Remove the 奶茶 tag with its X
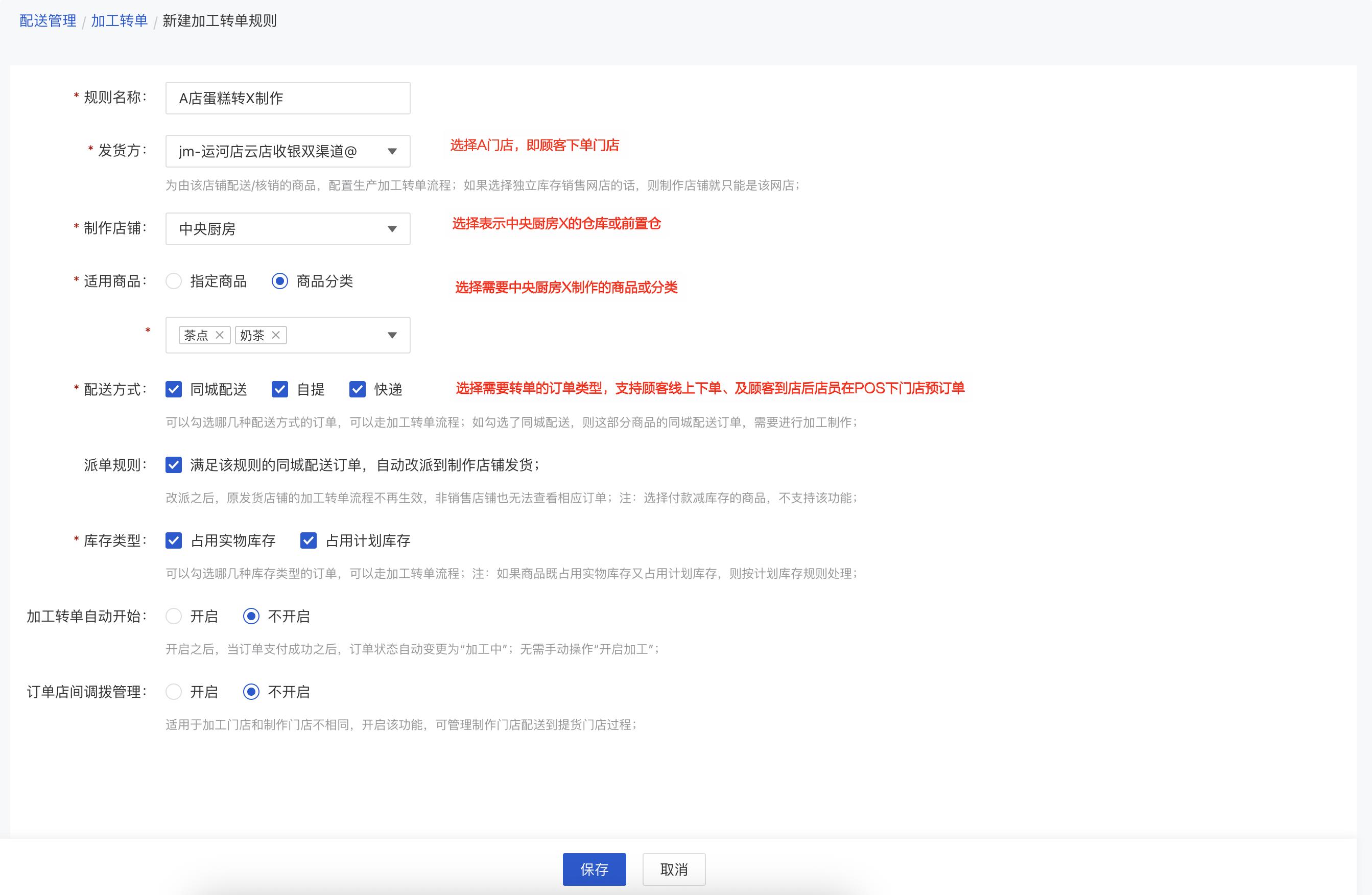The width and height of the screenshot is (1372, 895). 275,335
